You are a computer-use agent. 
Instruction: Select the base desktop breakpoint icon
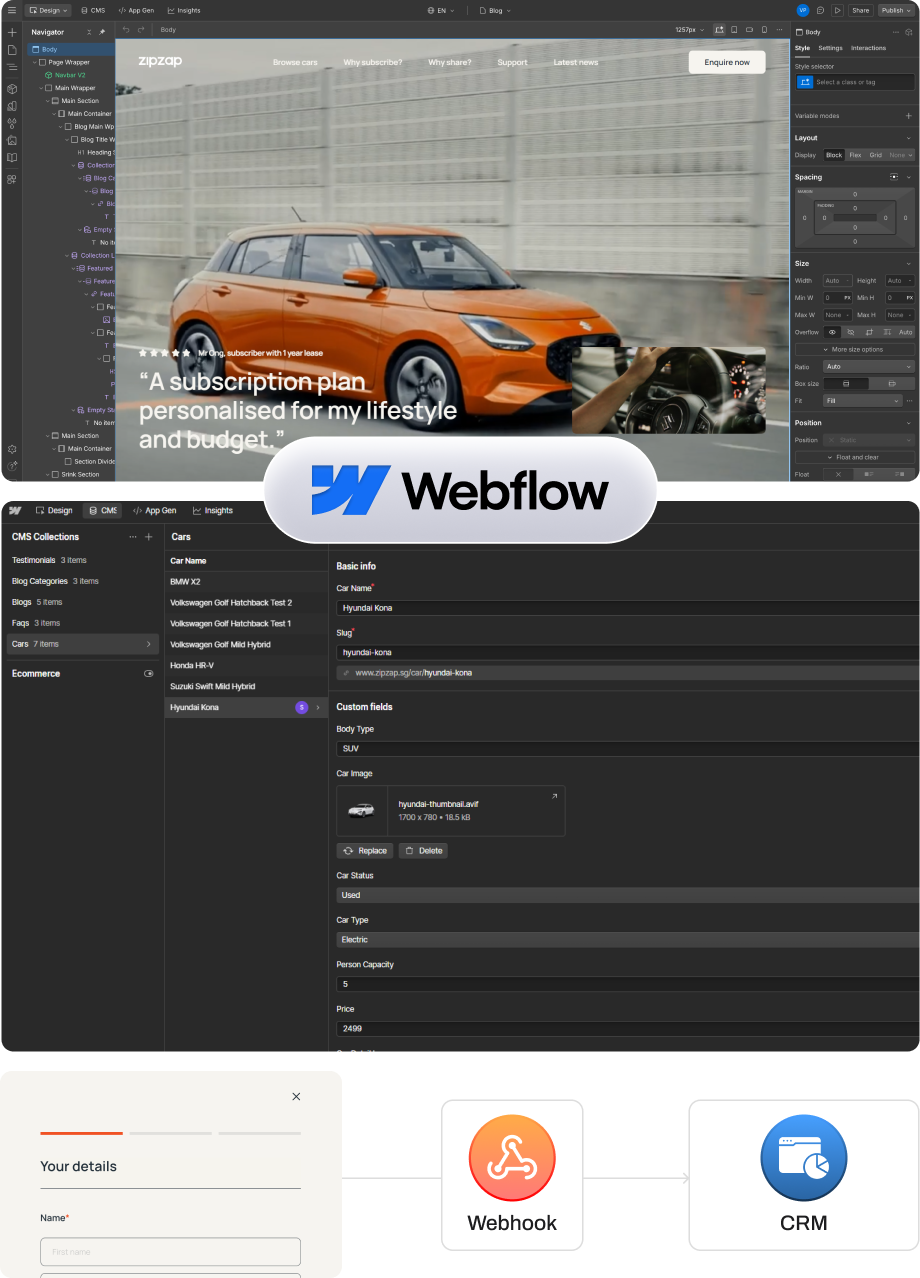[719, 30]
